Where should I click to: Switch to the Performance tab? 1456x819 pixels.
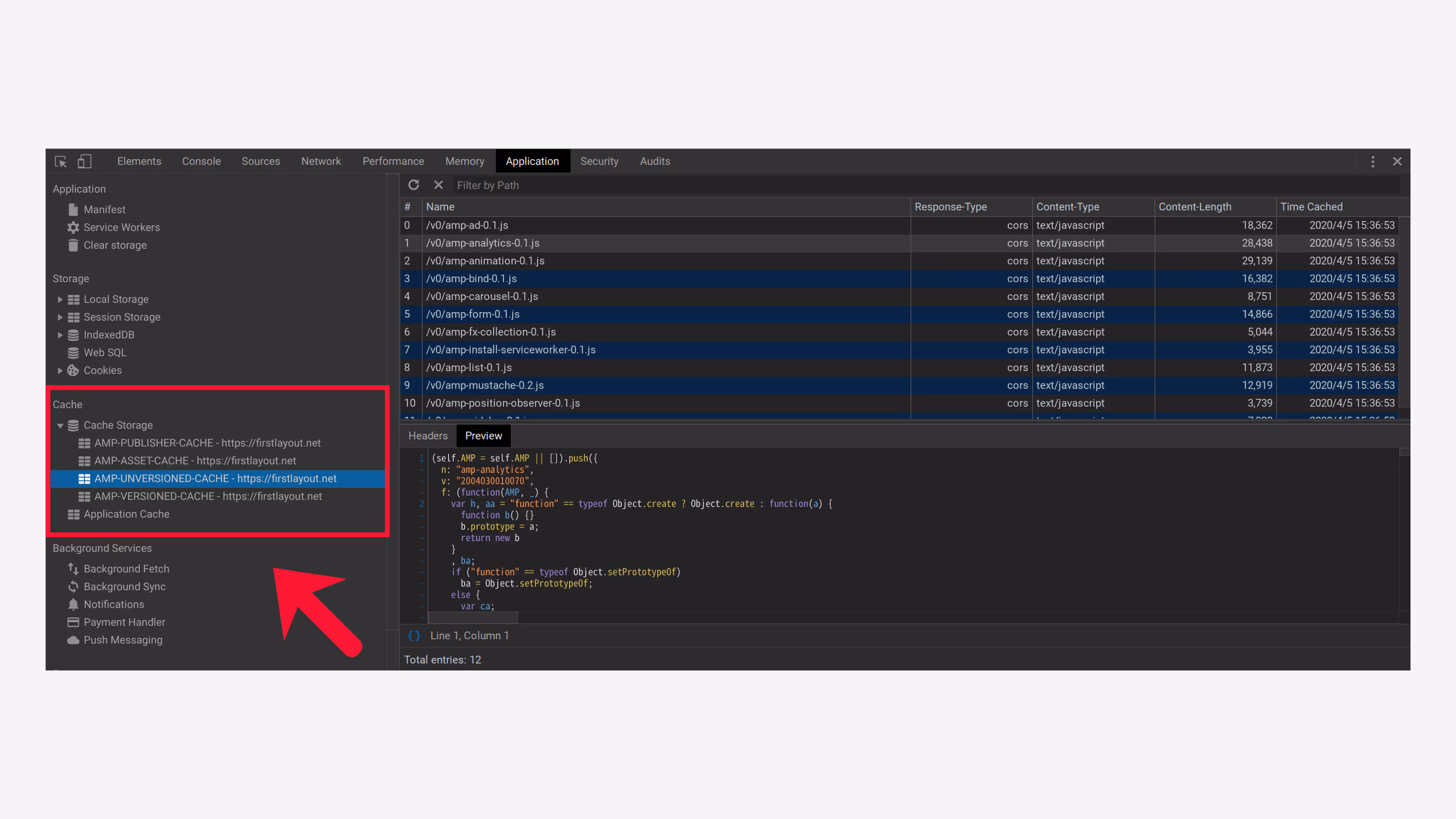(394, 162)
